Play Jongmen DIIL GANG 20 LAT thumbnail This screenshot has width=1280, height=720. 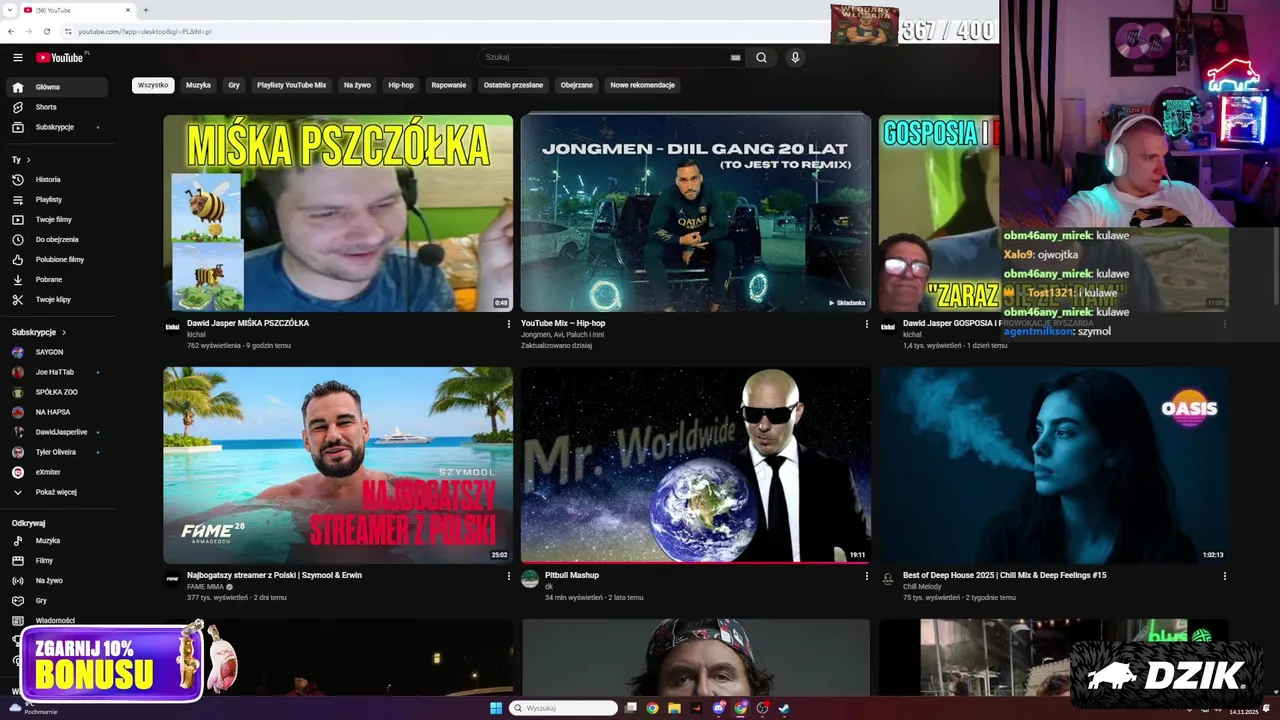click(x=695, y=213)
